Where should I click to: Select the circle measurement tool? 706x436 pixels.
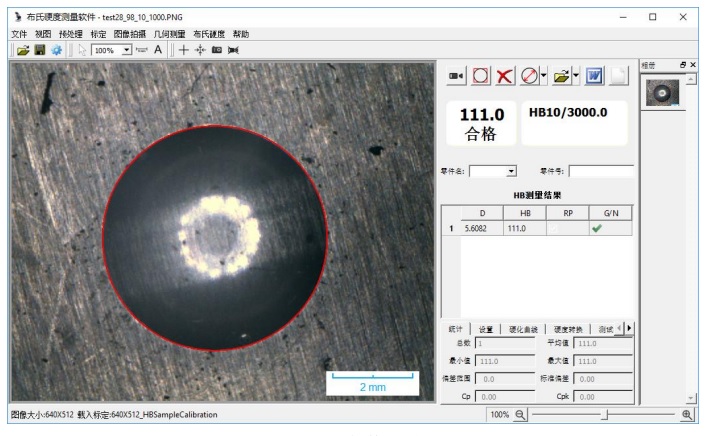pos(481,76)
